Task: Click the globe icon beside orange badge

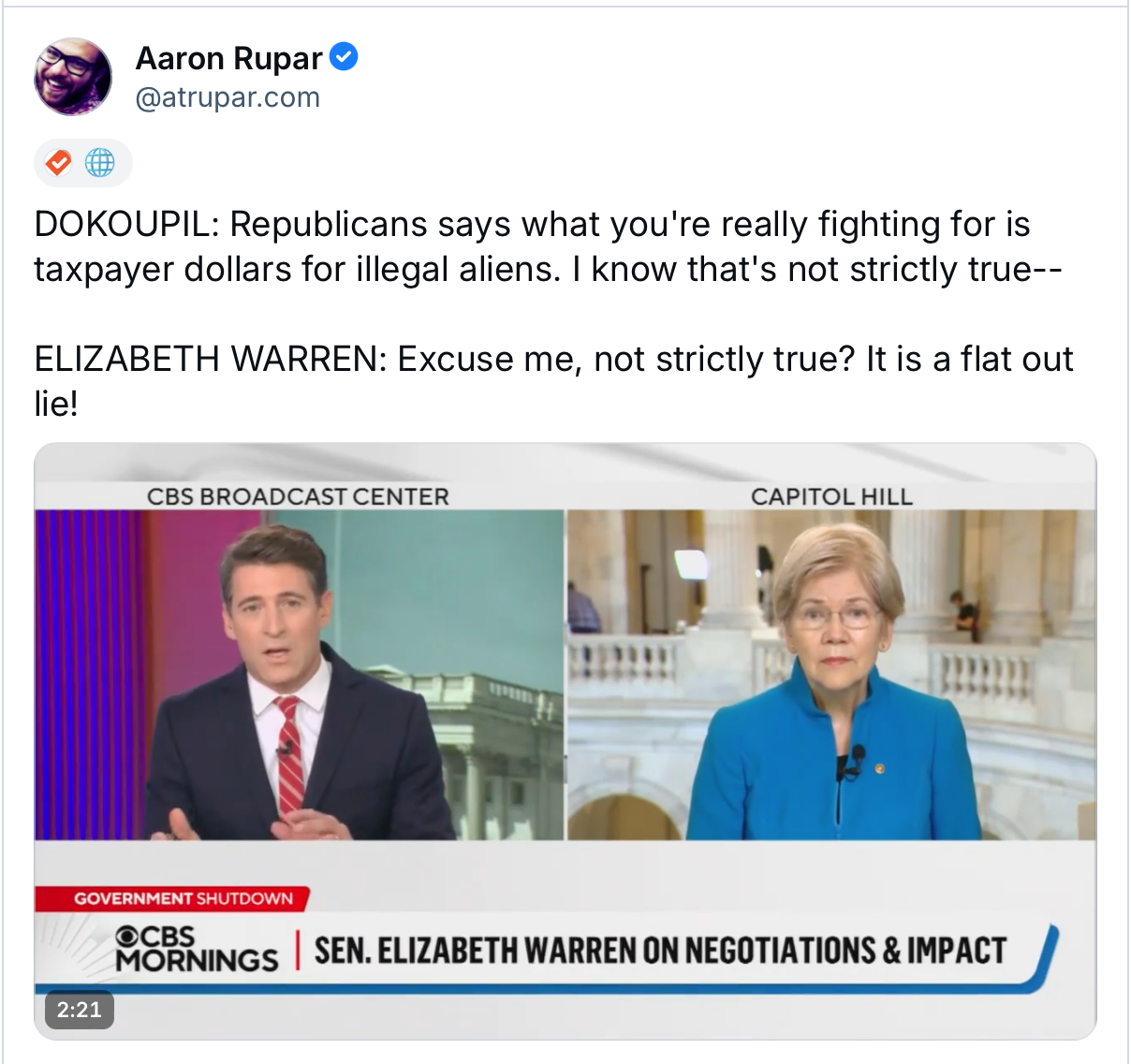Action: click(x=100, y=163)
